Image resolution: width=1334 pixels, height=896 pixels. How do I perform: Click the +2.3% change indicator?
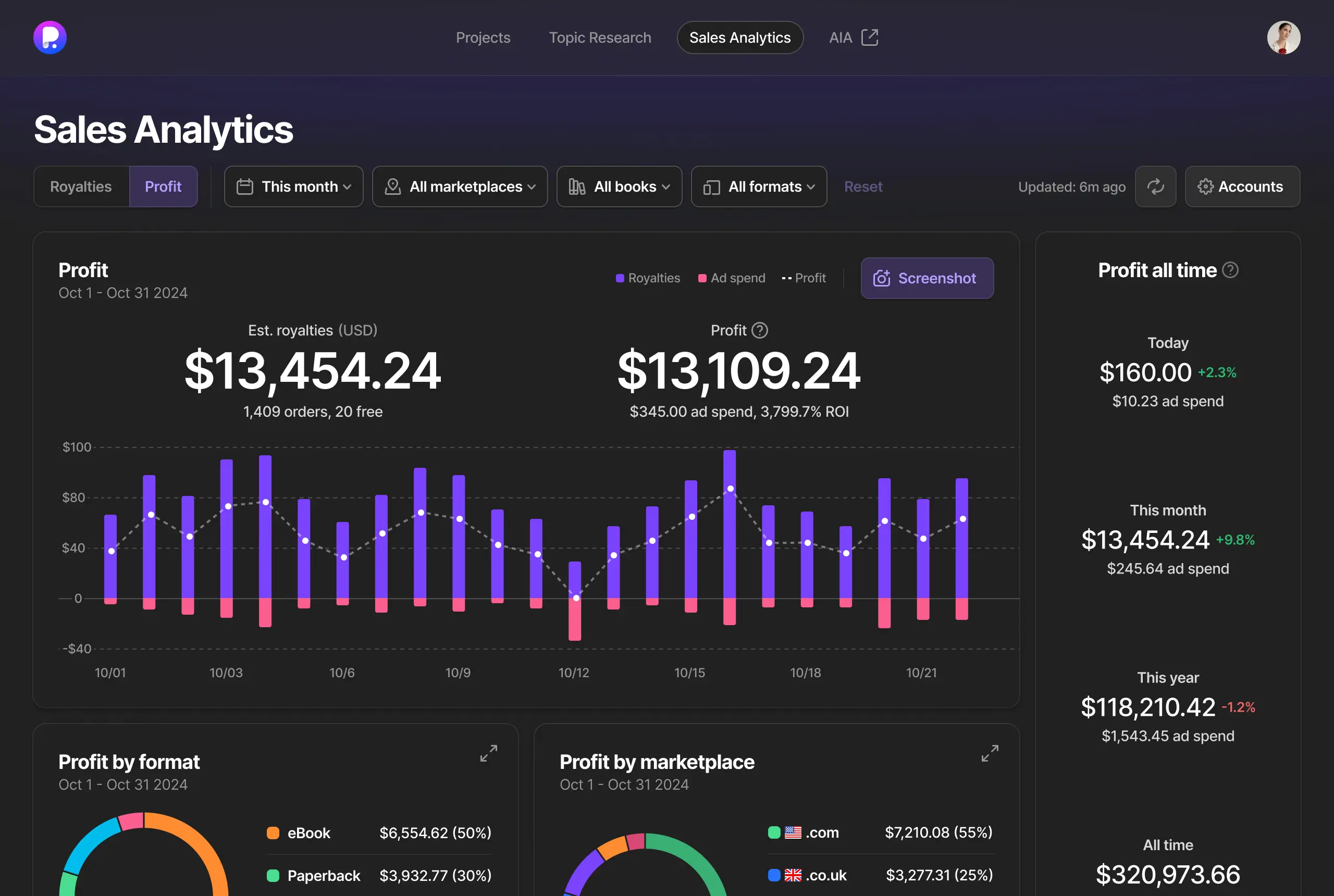click(x=1217, y=372)
